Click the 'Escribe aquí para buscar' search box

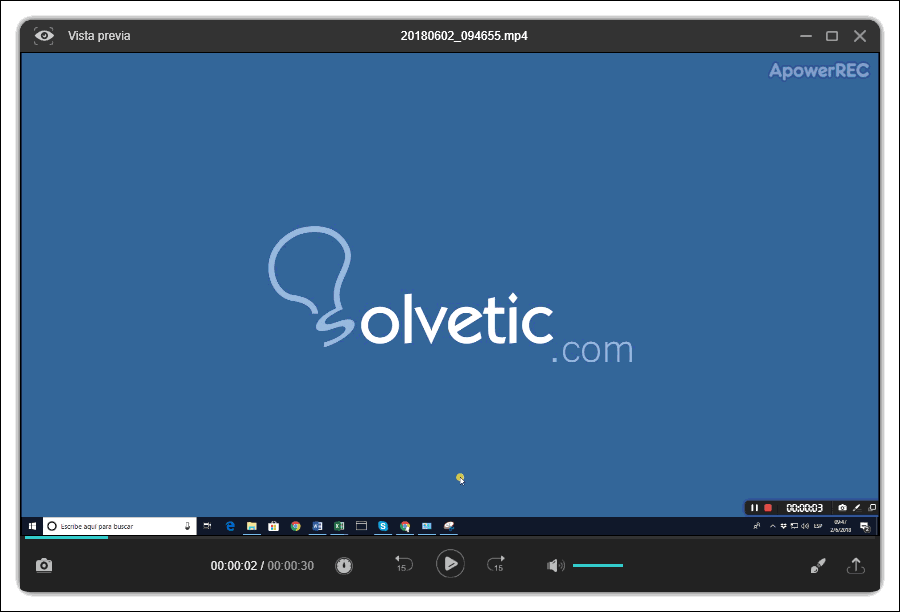[119, 526]
